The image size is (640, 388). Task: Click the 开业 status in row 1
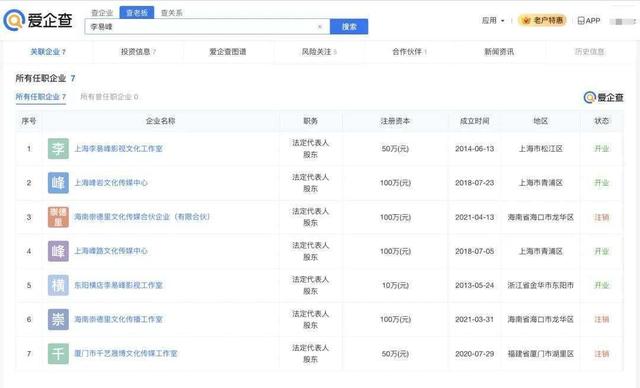coord(602,149)
